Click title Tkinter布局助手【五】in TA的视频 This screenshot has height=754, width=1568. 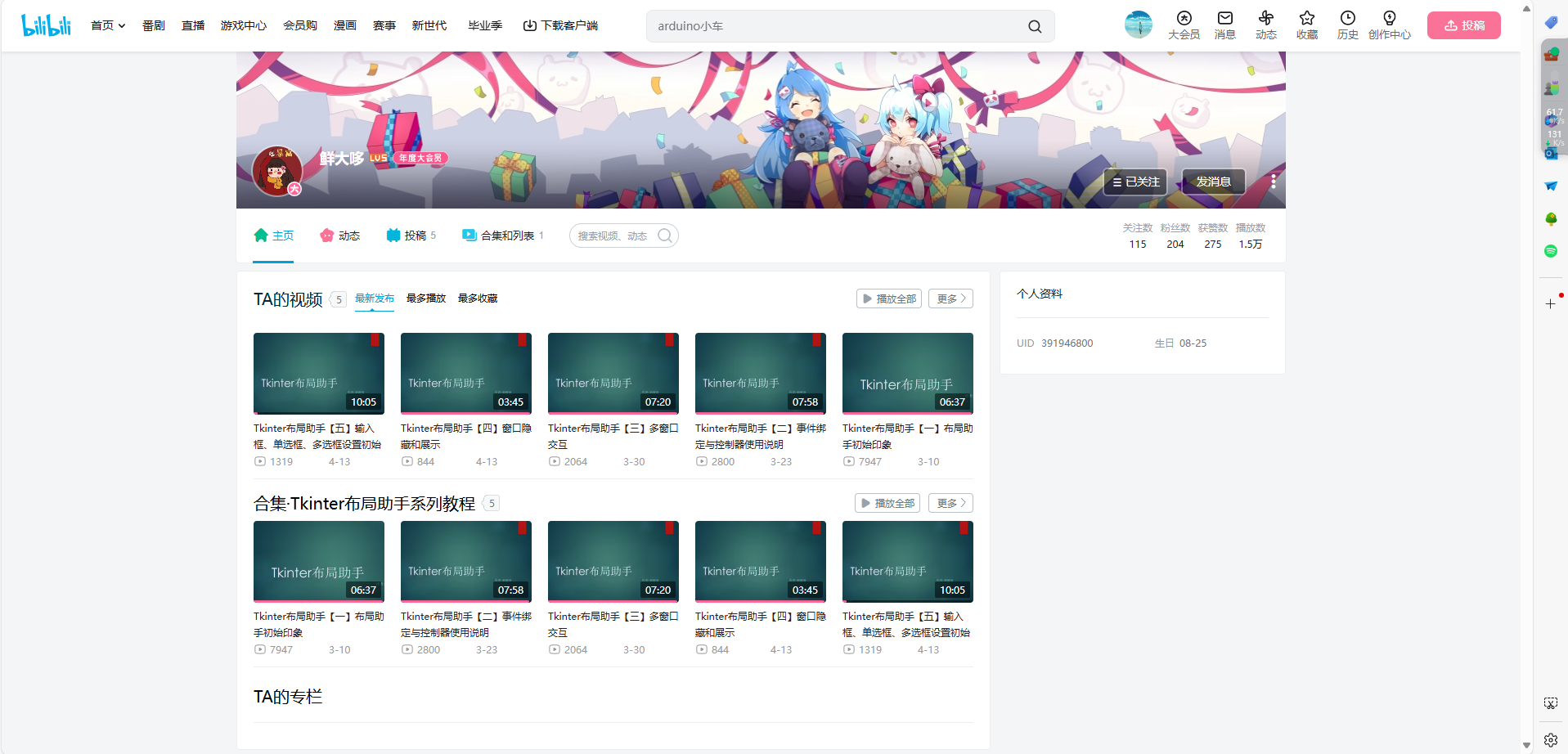point(318,436)
